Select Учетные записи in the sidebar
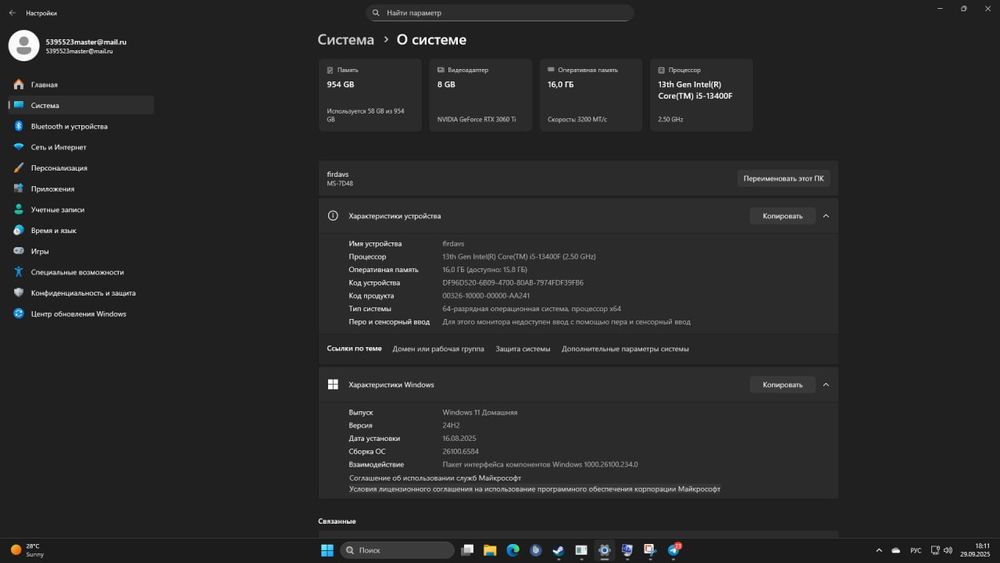Image resolution: width=1000 pixels, height=563 pixels. (57, 210)
